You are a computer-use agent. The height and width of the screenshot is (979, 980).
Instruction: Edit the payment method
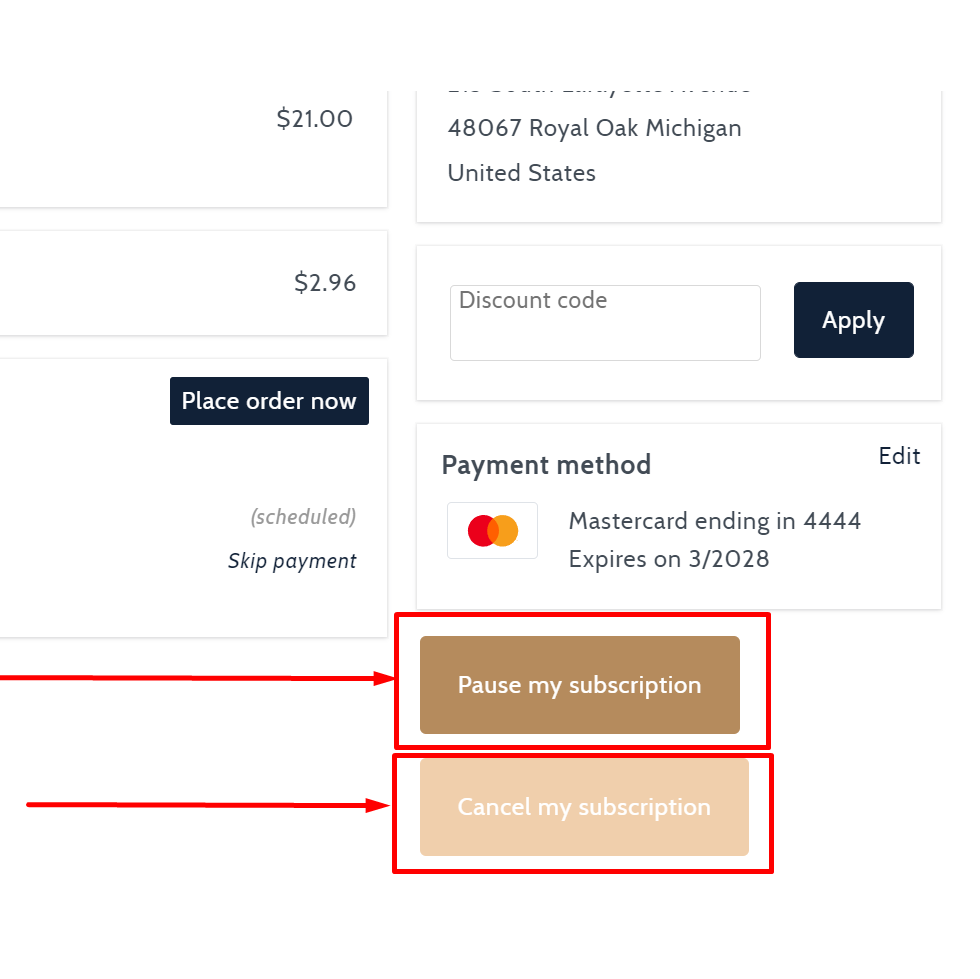[899, 456]
